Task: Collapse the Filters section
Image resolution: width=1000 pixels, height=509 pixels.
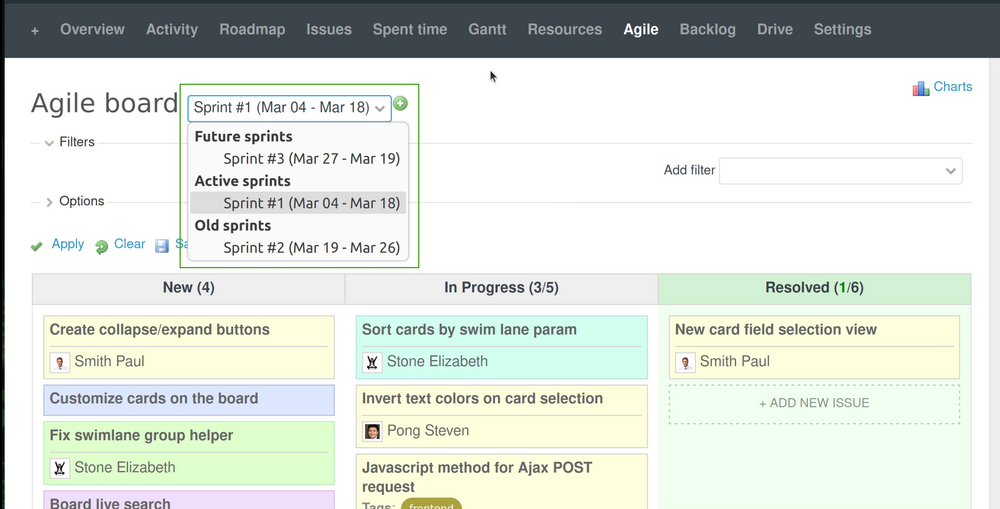Action: click(x=49, y=143)
